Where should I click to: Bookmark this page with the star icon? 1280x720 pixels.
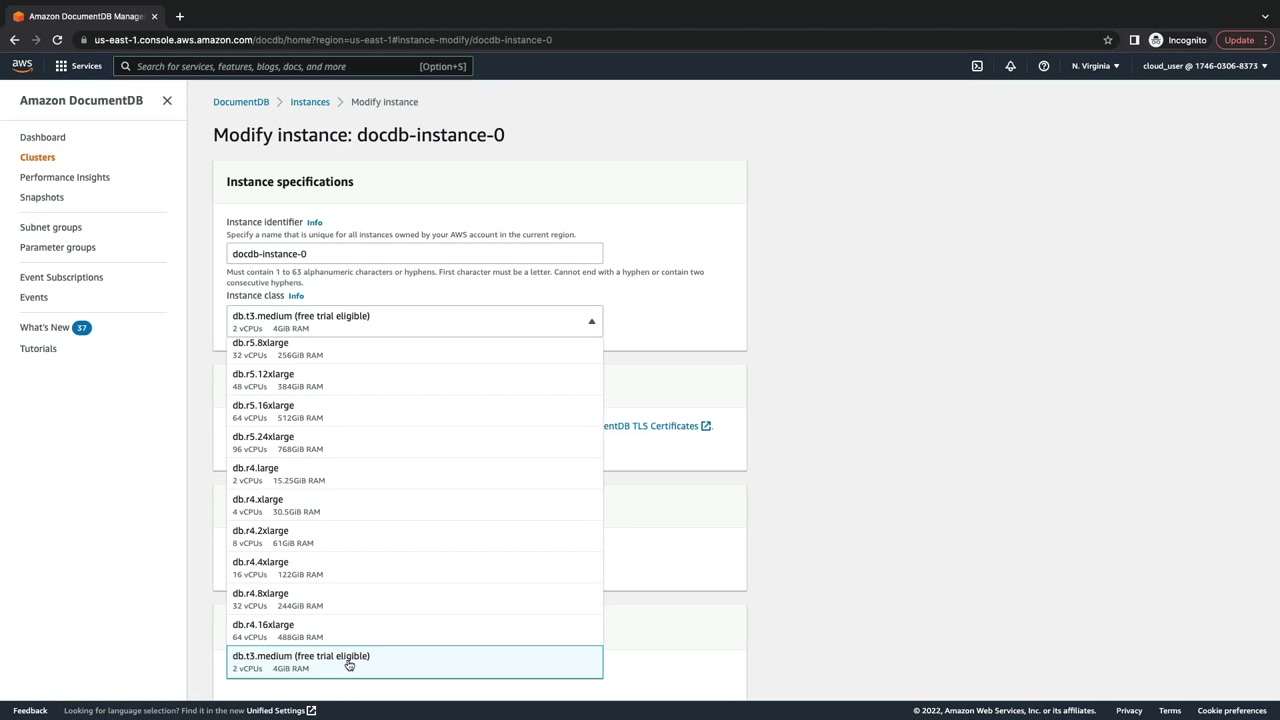pyautogui.click(x=1107, y=40)
